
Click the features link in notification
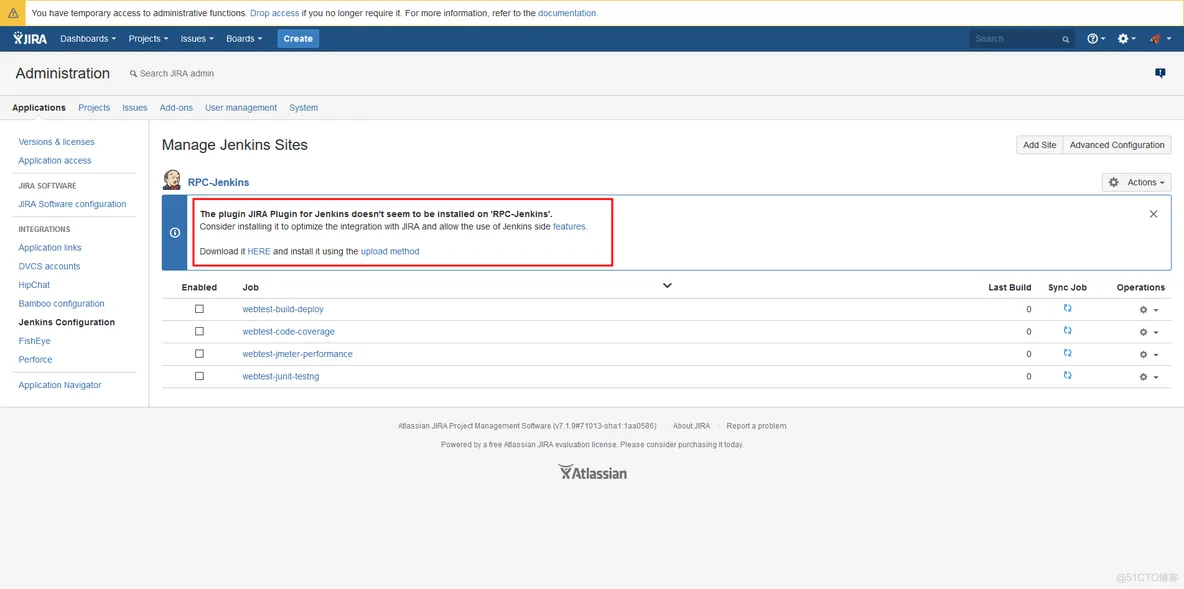pyautogui.click(x=569, y=227)
